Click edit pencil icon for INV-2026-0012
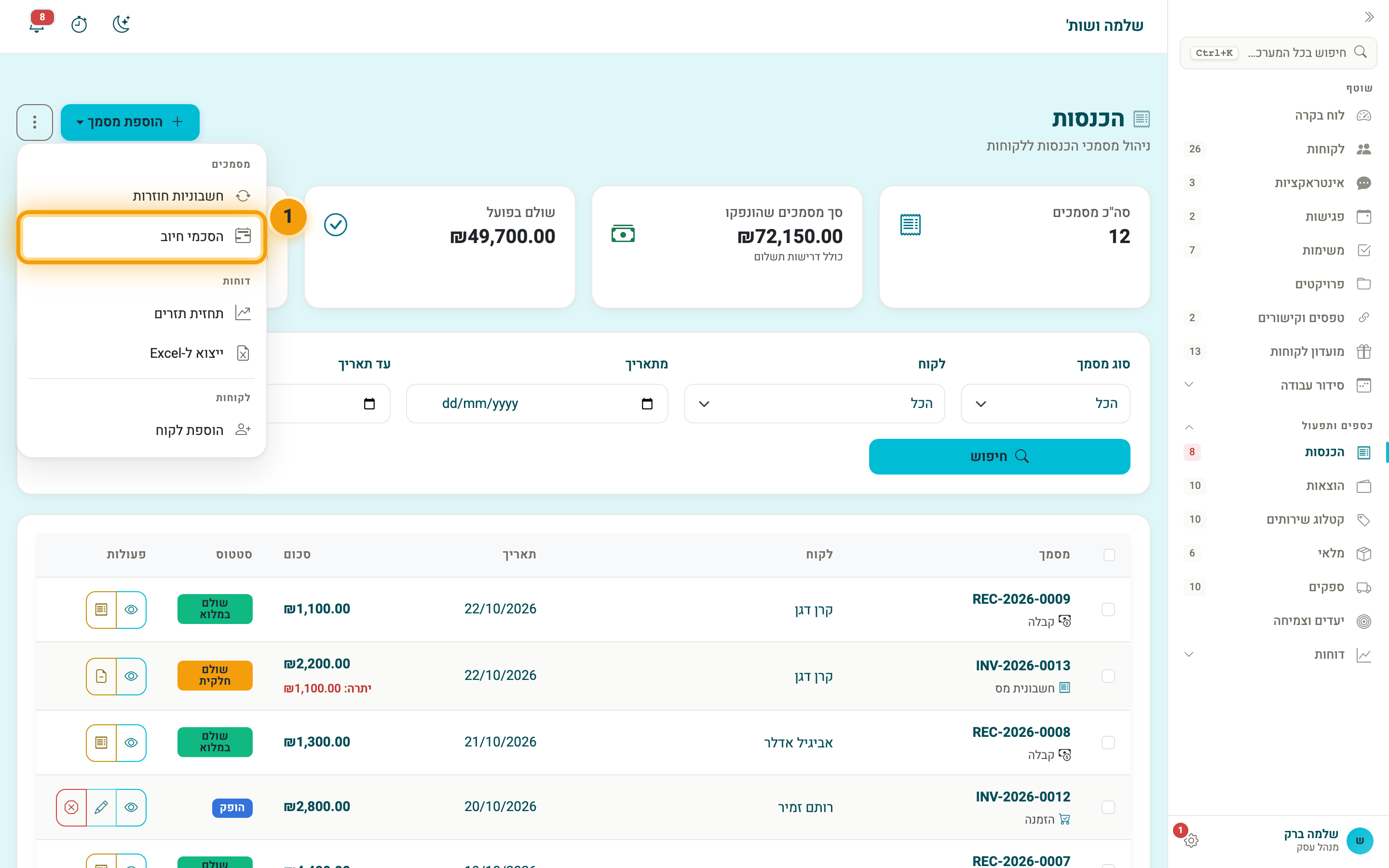 point(102,807)
